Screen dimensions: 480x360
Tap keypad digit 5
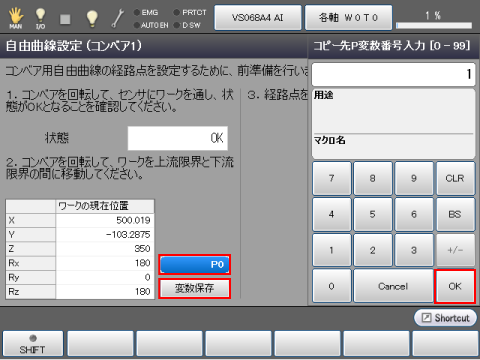(x=373, y=214)
